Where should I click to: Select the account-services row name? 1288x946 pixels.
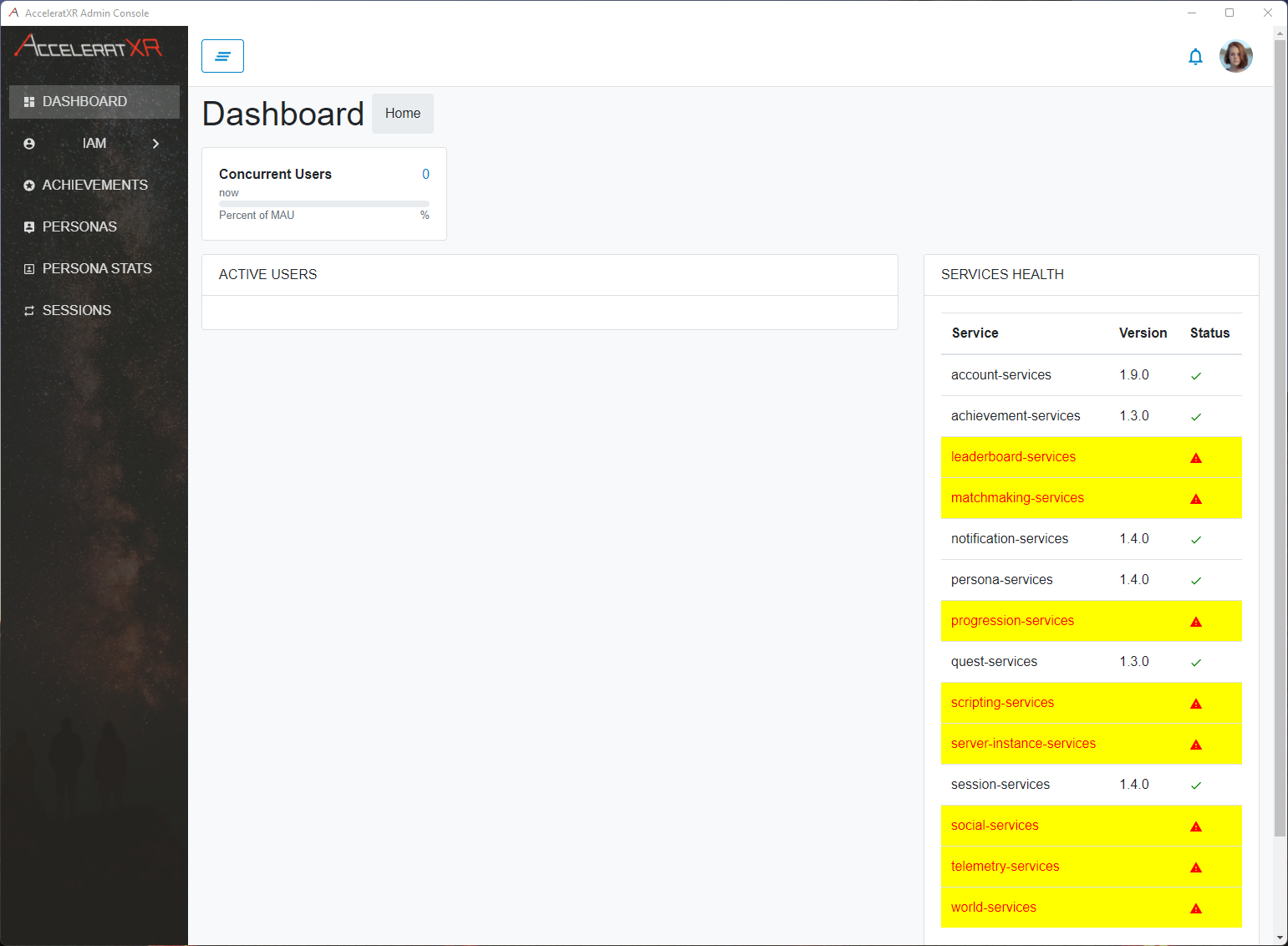(x=1001, y=375)
